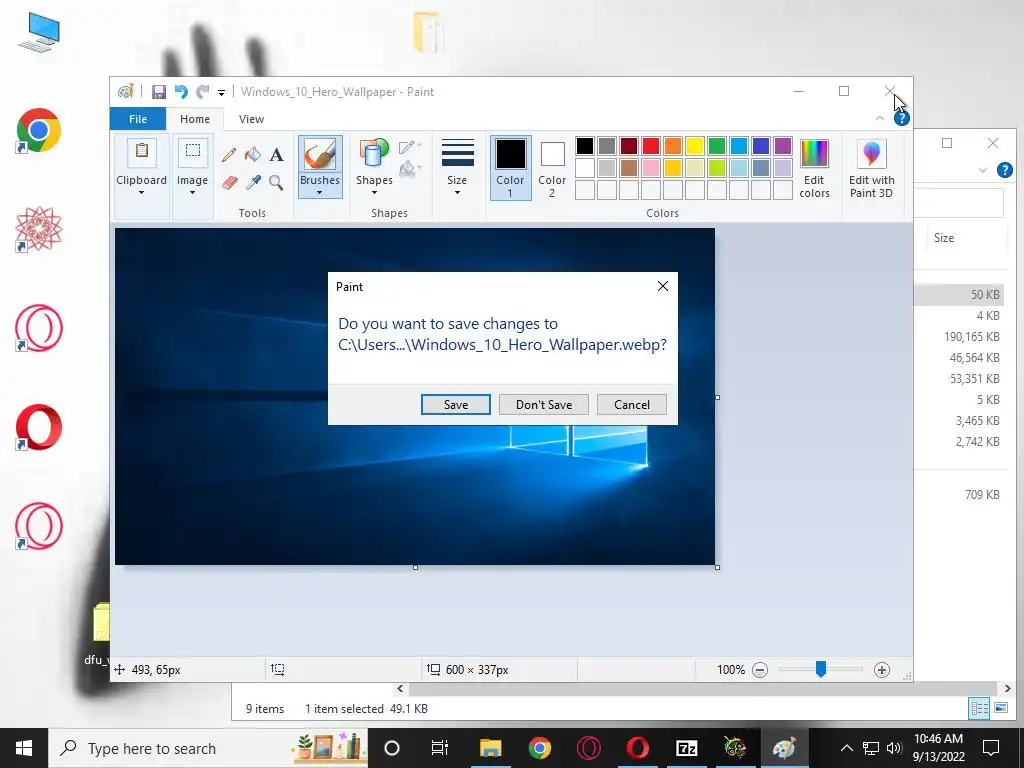The height and width of the screenshot is (768, 1024).
Task: Click the Explorer horizontal scrollbar
Action: tap(703, 688)
